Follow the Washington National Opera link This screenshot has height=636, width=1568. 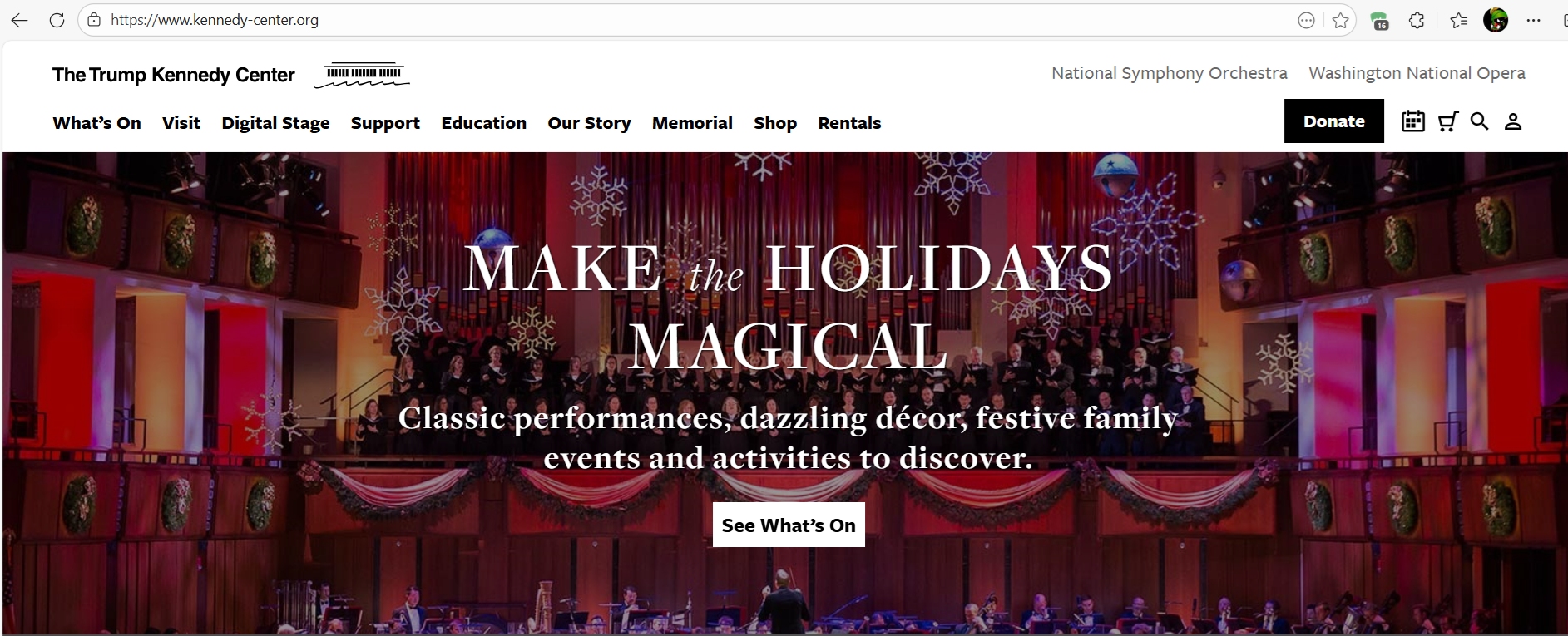click(x=1417, y=73)
